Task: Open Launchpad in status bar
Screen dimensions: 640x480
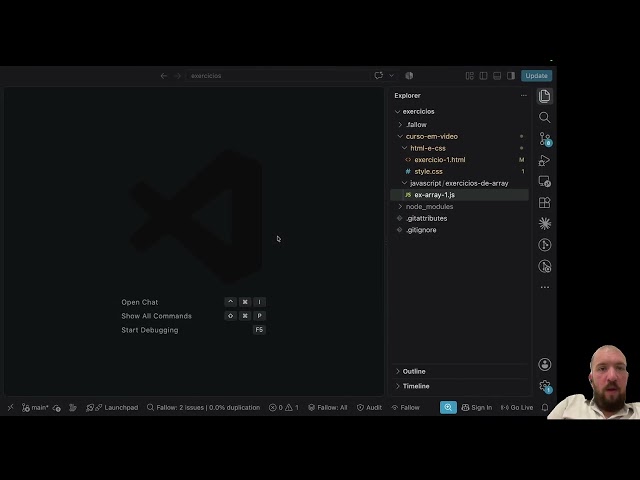Action: click(x=112, y=407)
